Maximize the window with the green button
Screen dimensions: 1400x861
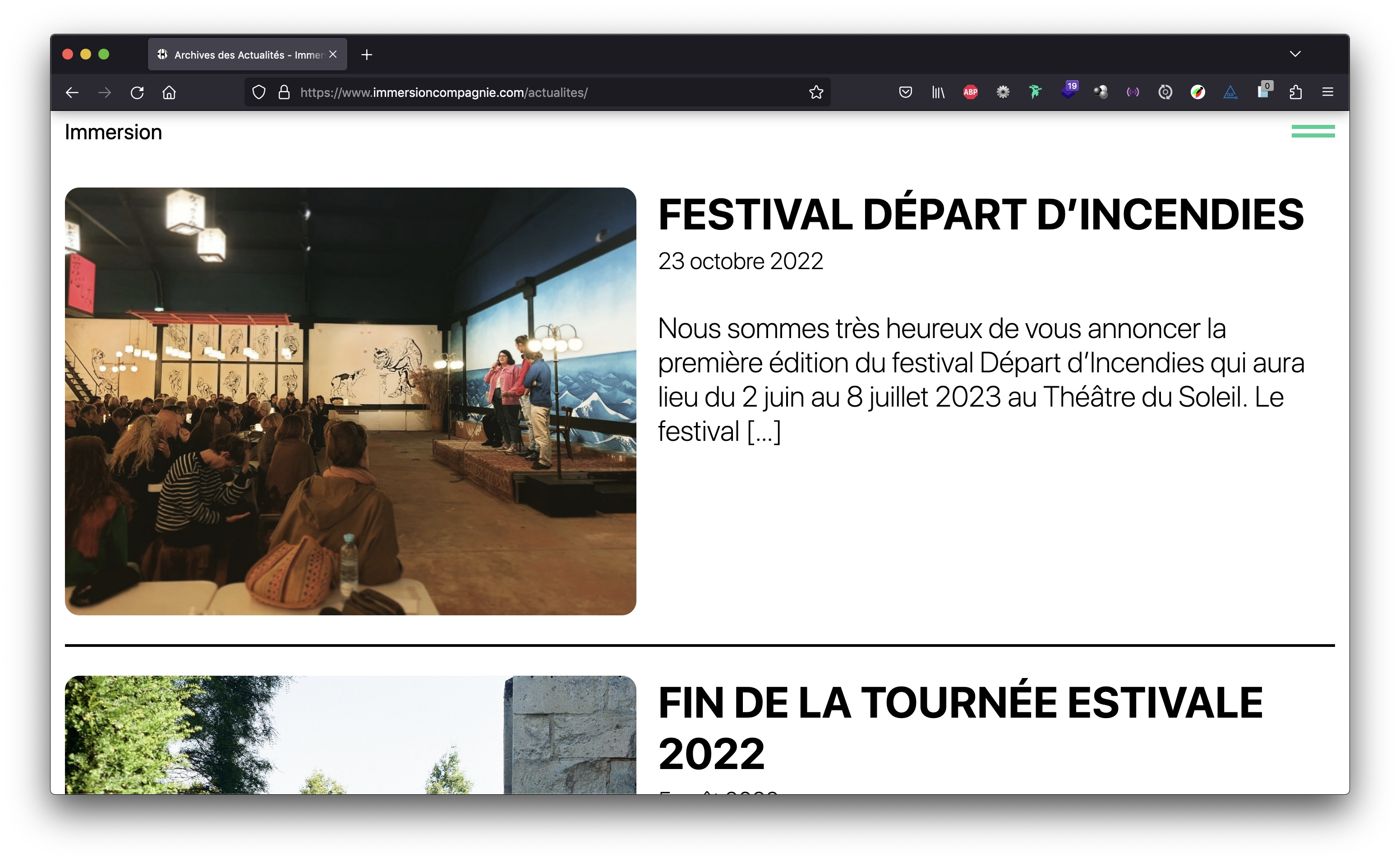(x=104, y=54)
